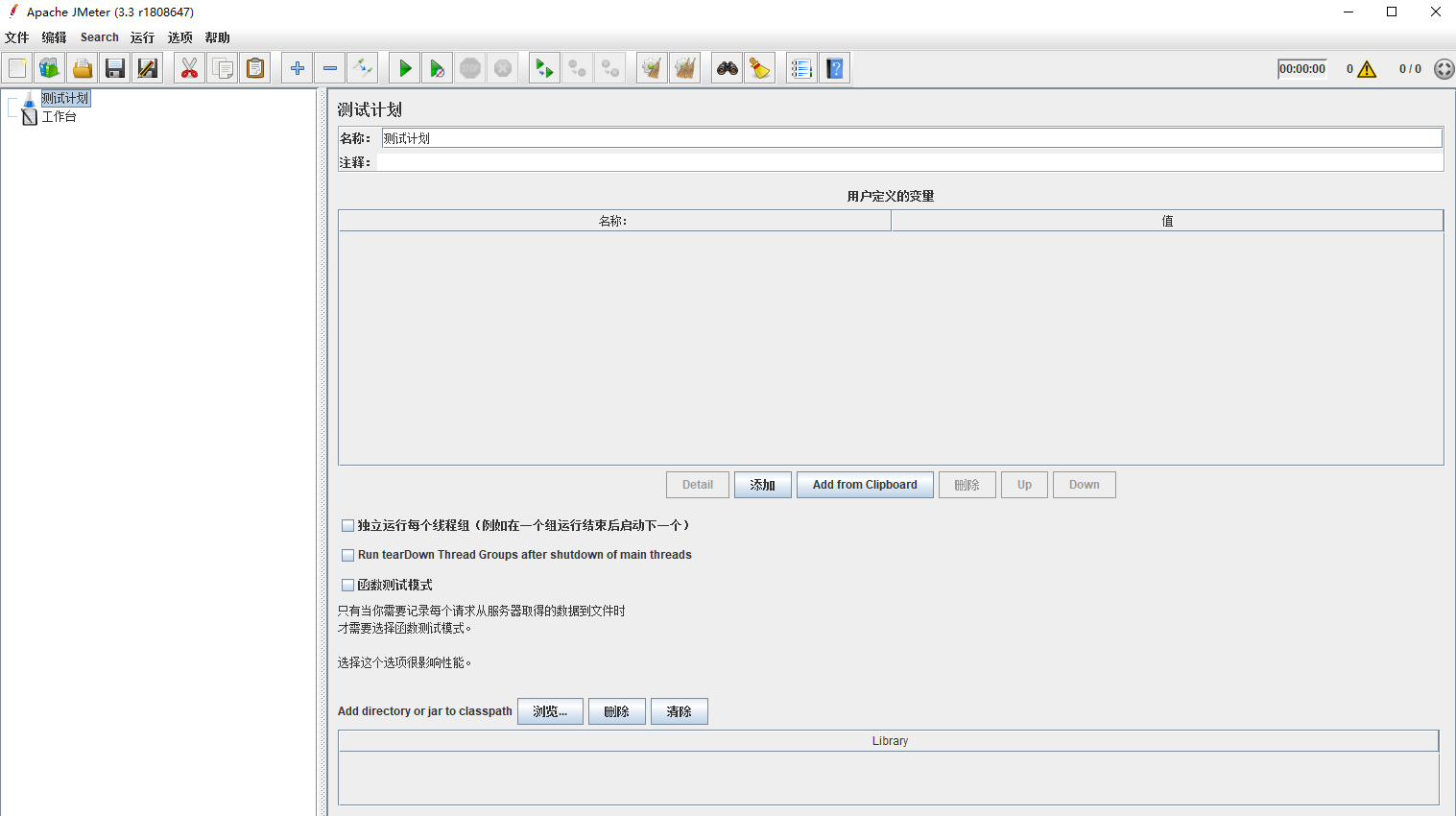
Task: Open Search using the binoculars icon
Action: pos(727,67)
